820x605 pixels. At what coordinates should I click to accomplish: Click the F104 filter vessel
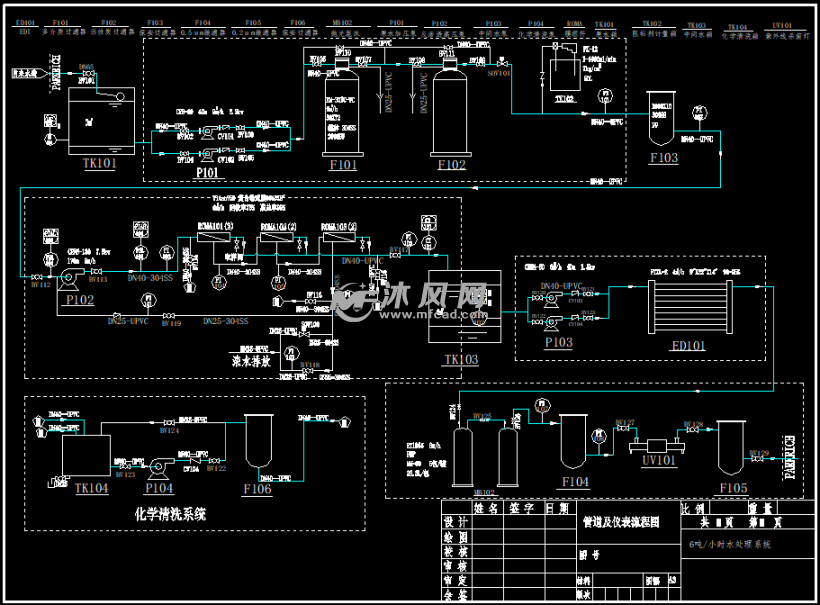(573, 442)
